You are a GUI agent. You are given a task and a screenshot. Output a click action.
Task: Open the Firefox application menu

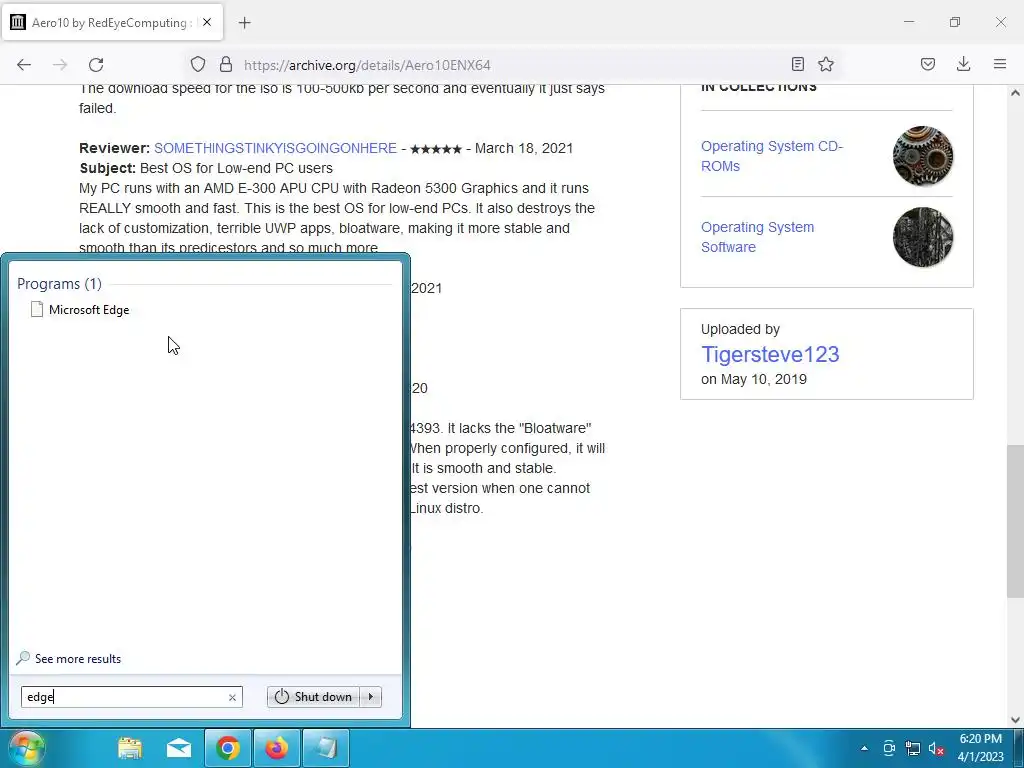tap(1000, 64)
